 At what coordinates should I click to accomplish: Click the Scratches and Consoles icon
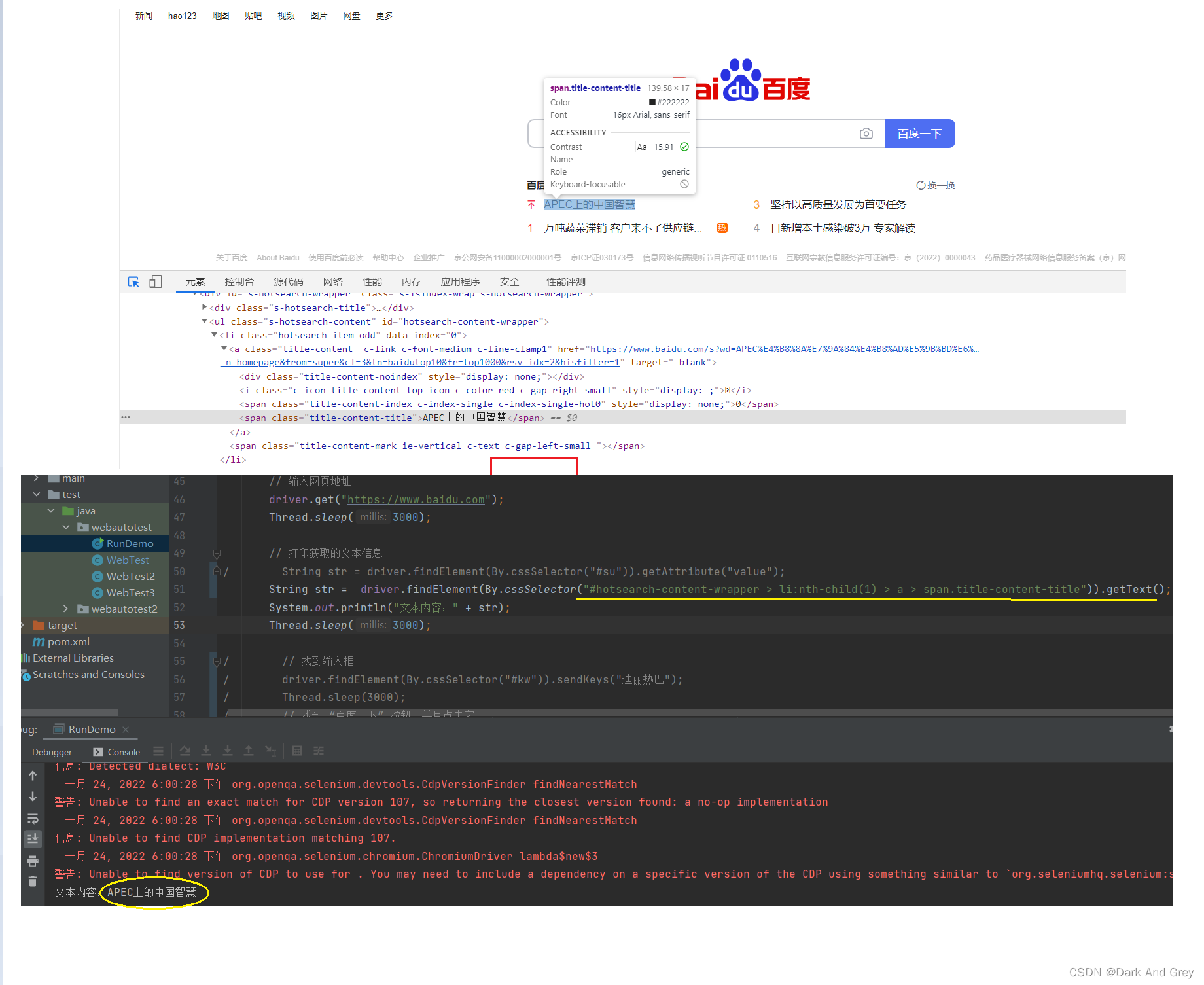point(26,675)
